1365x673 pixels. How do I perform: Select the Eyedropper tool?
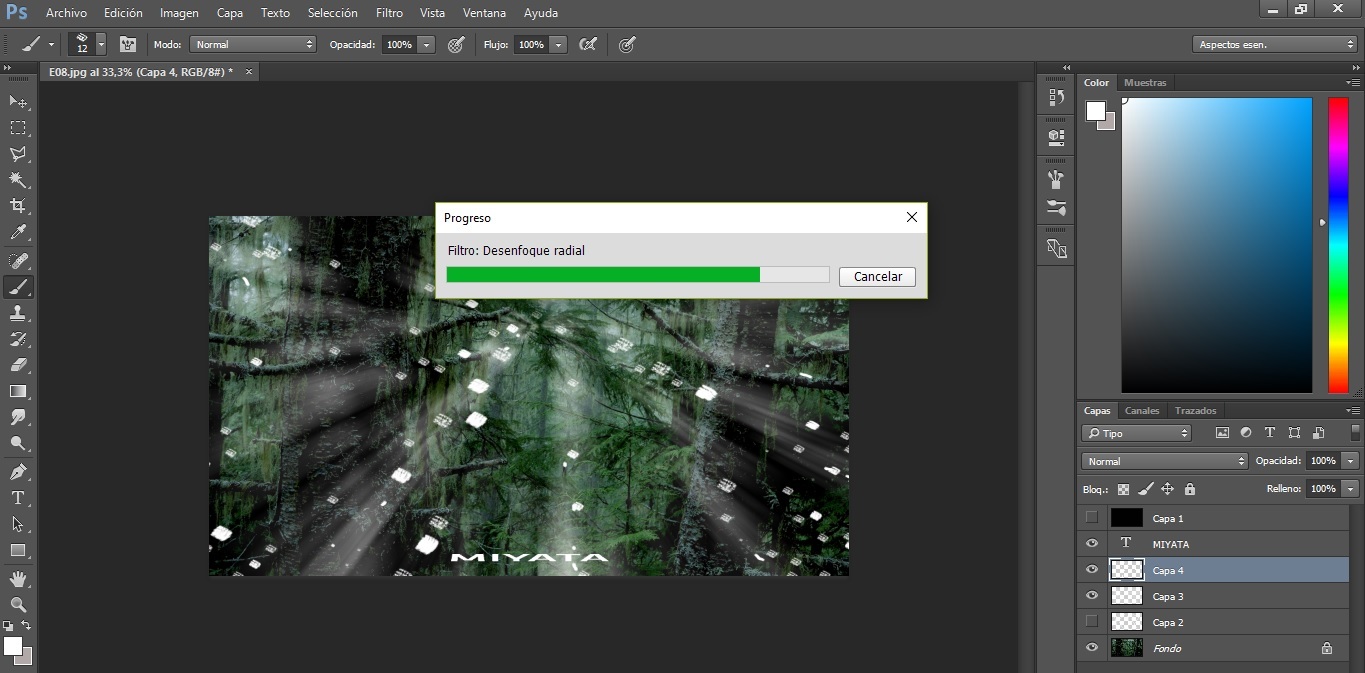pyautogui.click(x=18, y=232)
